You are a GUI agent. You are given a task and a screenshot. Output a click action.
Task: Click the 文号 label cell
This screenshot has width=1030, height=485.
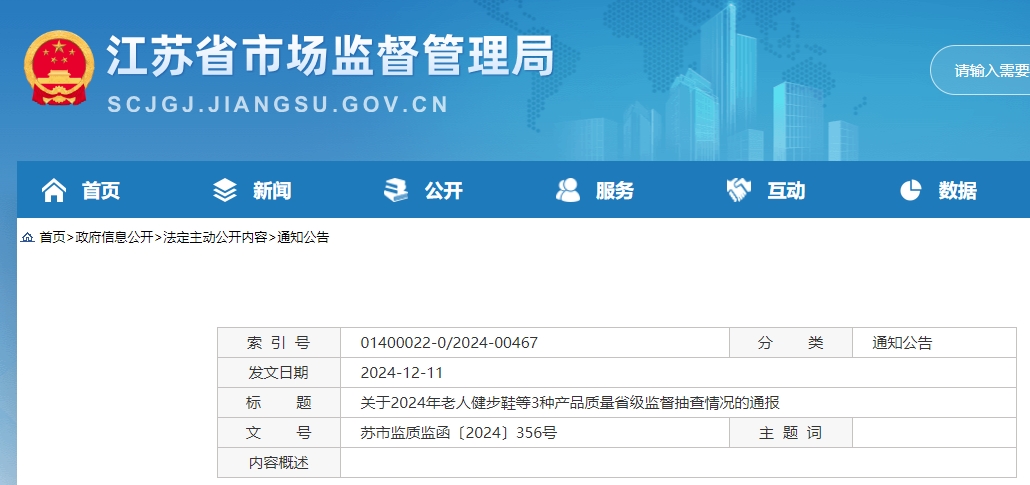coord(279,433)
